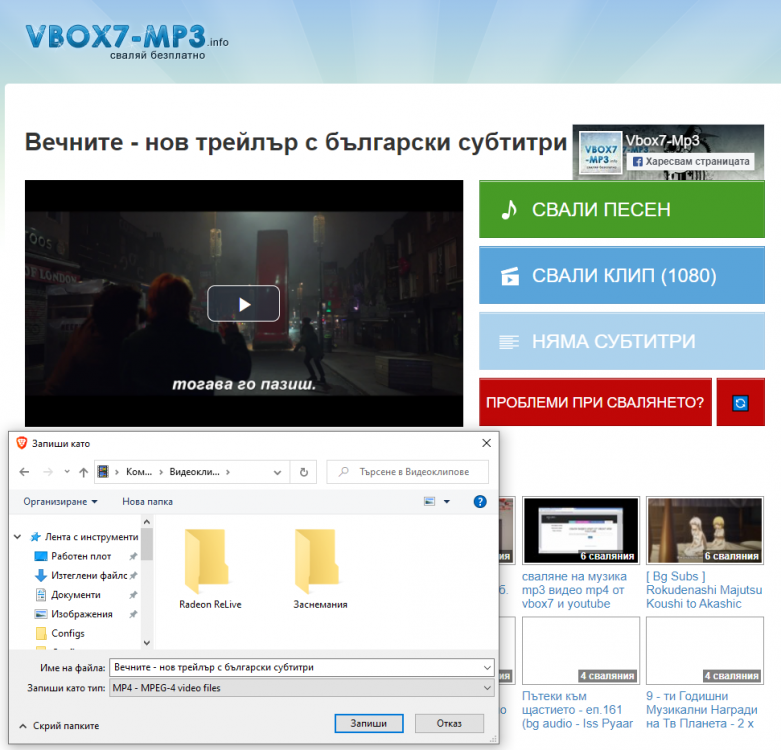This screenshot has width=781, height=750.
Task: Click the Търсене в Видеоклипове search box
Action: [x=407, y=472]
